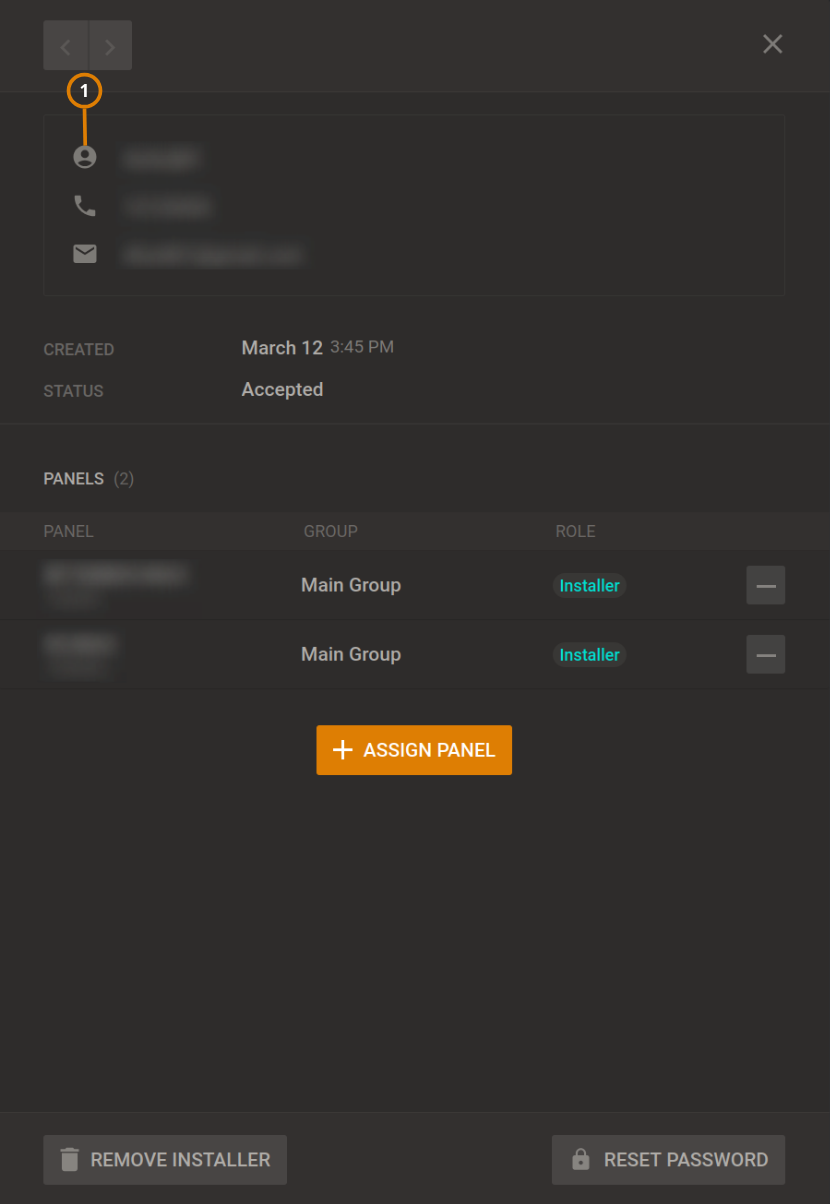Click the user profile icon
This screenshot has width=830, height=1204.
[85, 157]
